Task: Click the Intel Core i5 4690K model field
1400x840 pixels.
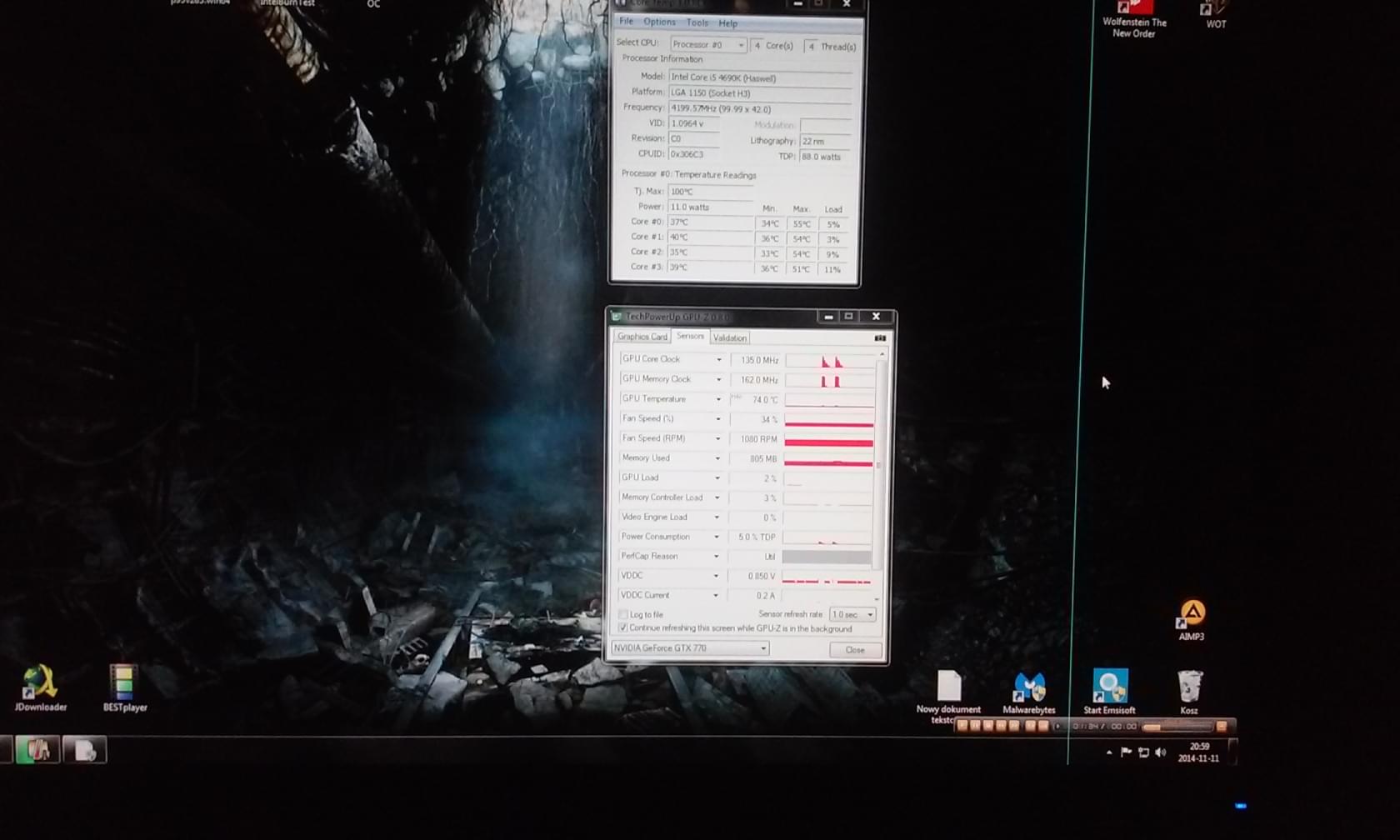Action: pyautogui.click(x=760, y=77)
